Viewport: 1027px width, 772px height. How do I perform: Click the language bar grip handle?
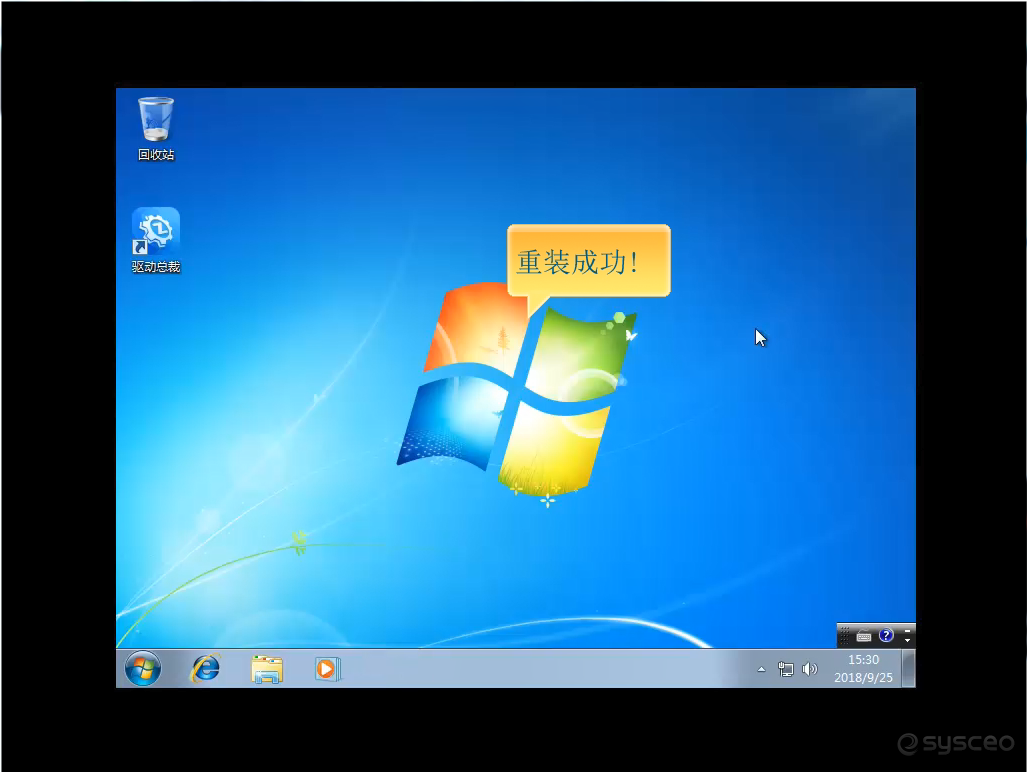pyautogui.click(x=845, y=636)
